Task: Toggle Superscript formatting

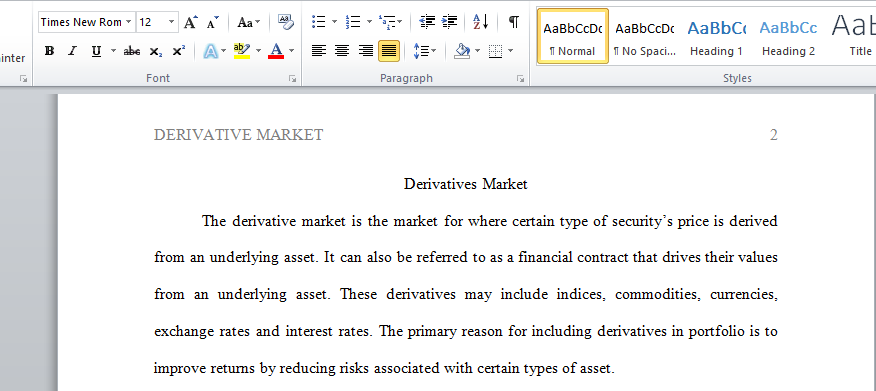Action: (x=179, y=51)
